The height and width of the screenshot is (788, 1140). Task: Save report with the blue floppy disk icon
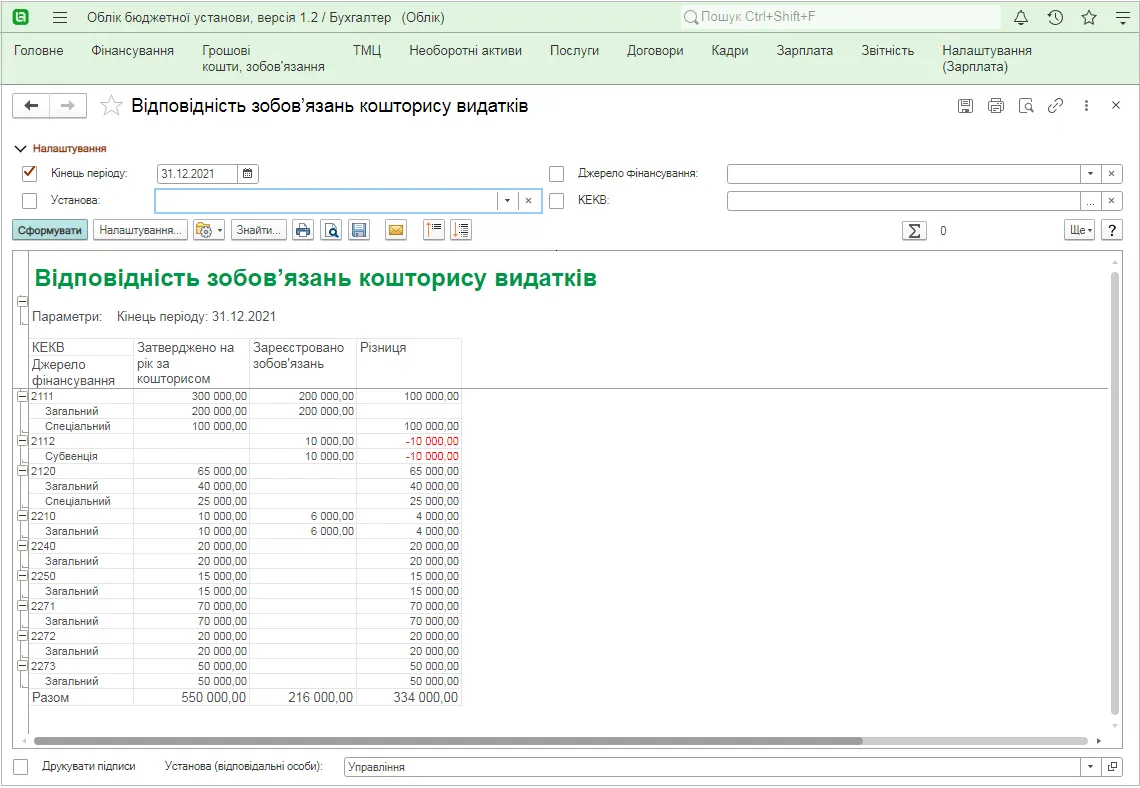pyautogui.click(x=359, y=230)
